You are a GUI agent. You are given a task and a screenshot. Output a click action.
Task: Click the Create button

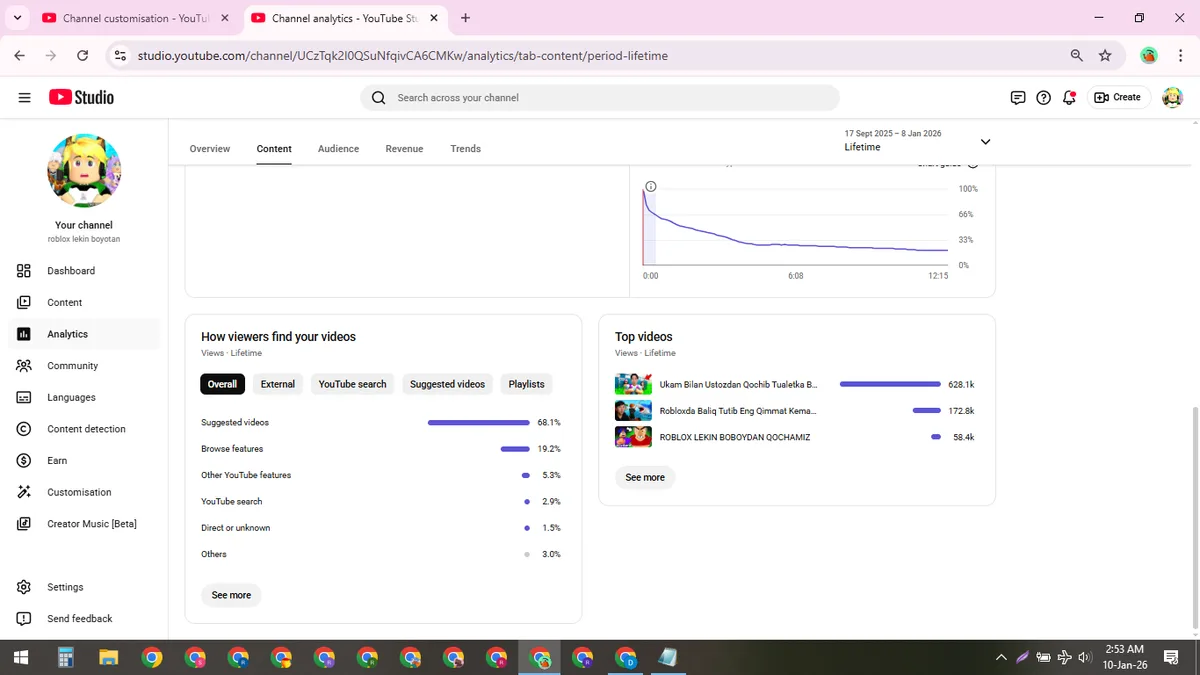pyautogui.click(x=1118, y=97)
